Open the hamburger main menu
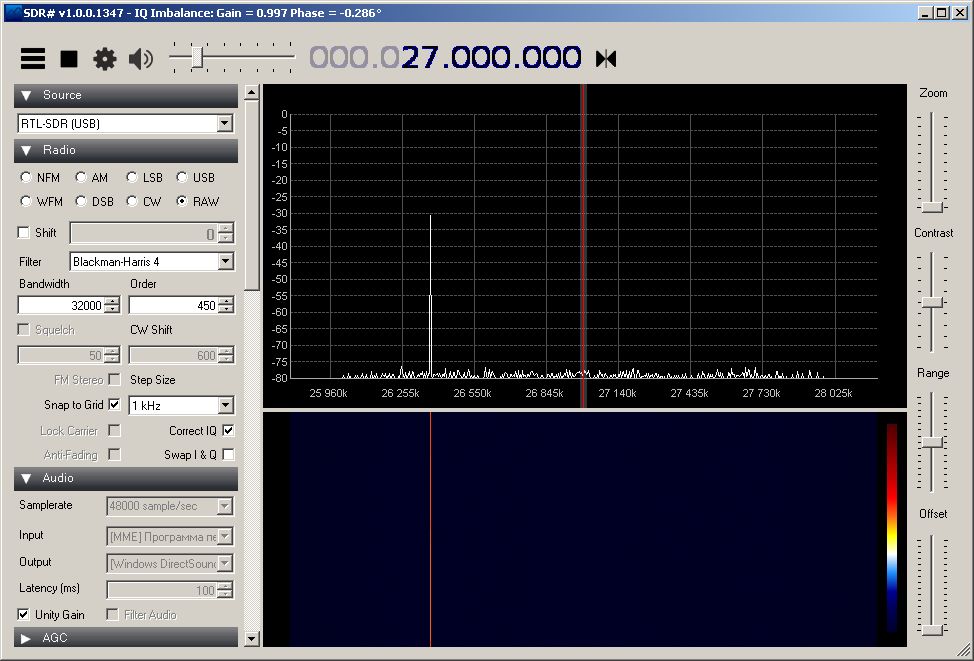Viewport: 974px width, 661px height. (33, 59)
